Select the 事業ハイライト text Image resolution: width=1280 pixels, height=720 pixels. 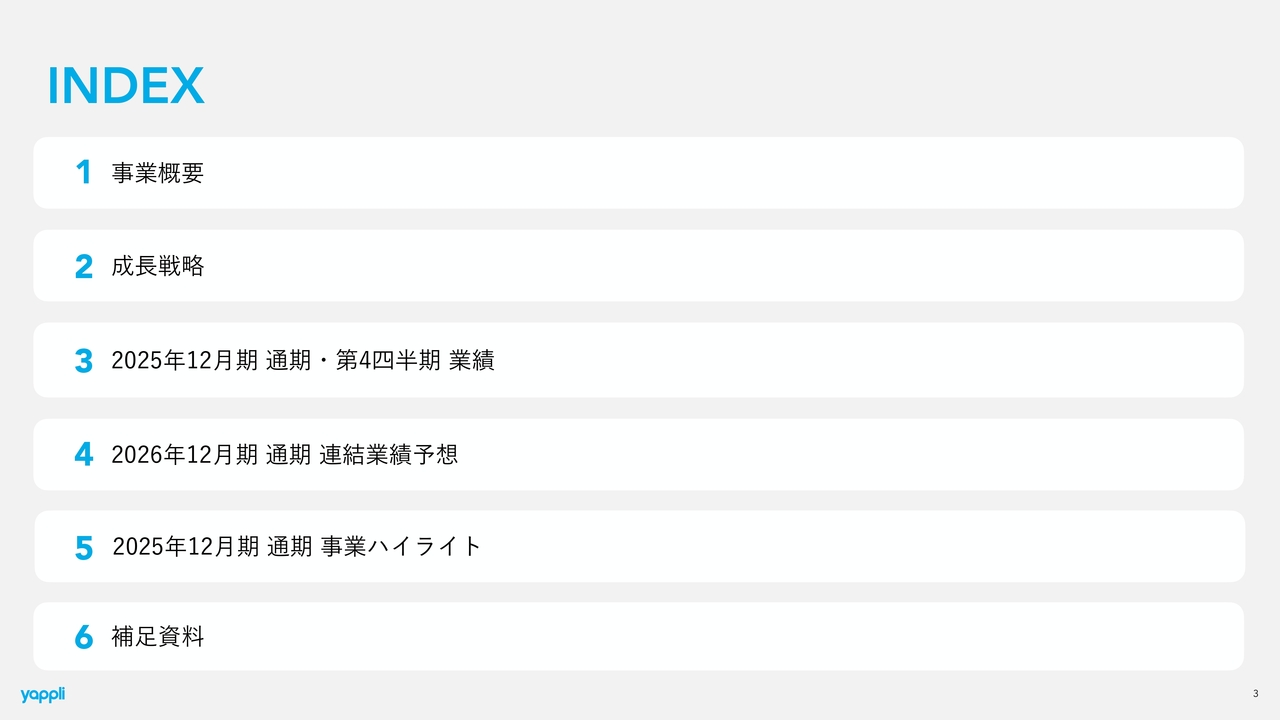click(x=402, y=547)
